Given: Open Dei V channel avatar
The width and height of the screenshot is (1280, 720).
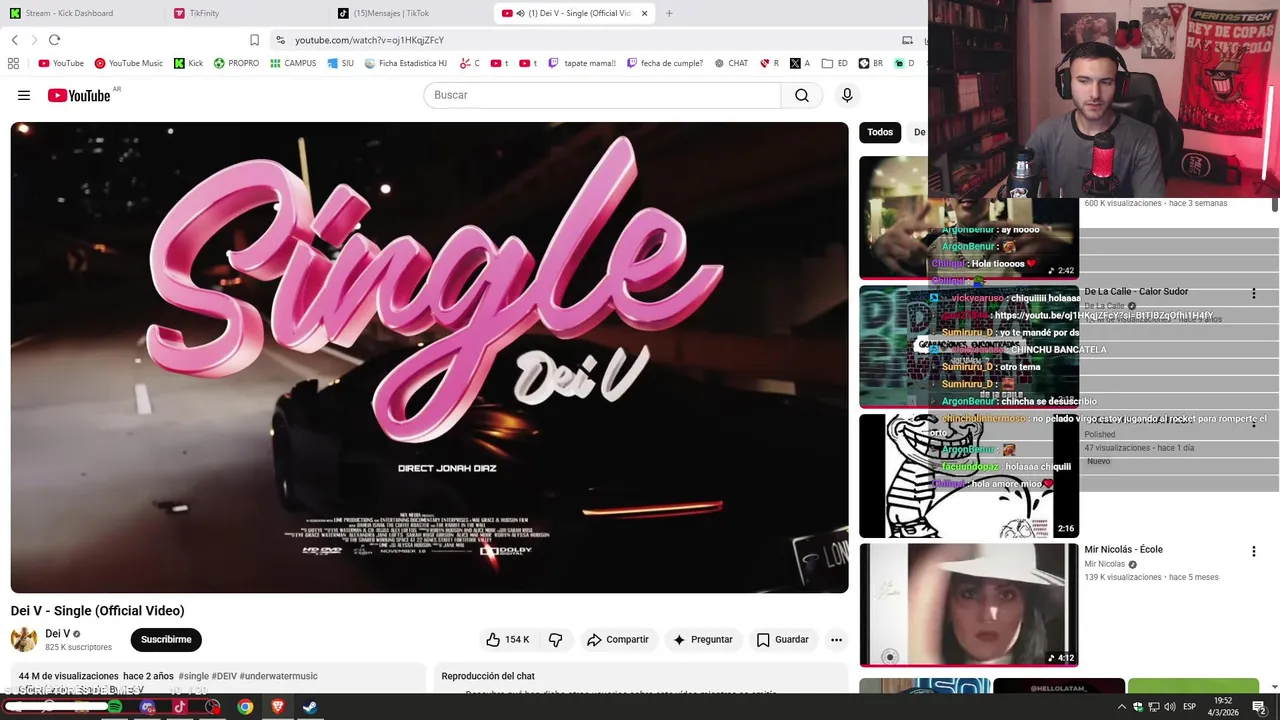Looking at the screenshot, I should 24,640.
